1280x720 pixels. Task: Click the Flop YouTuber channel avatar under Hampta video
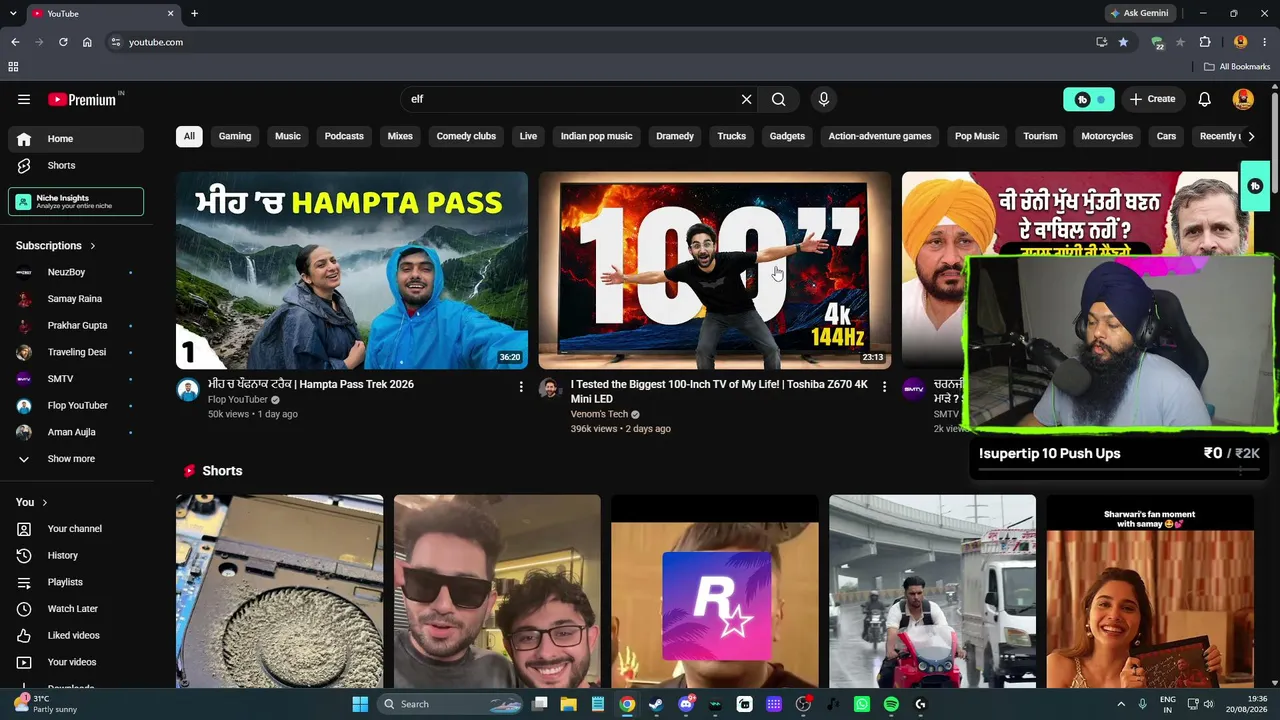pos(188,390)
